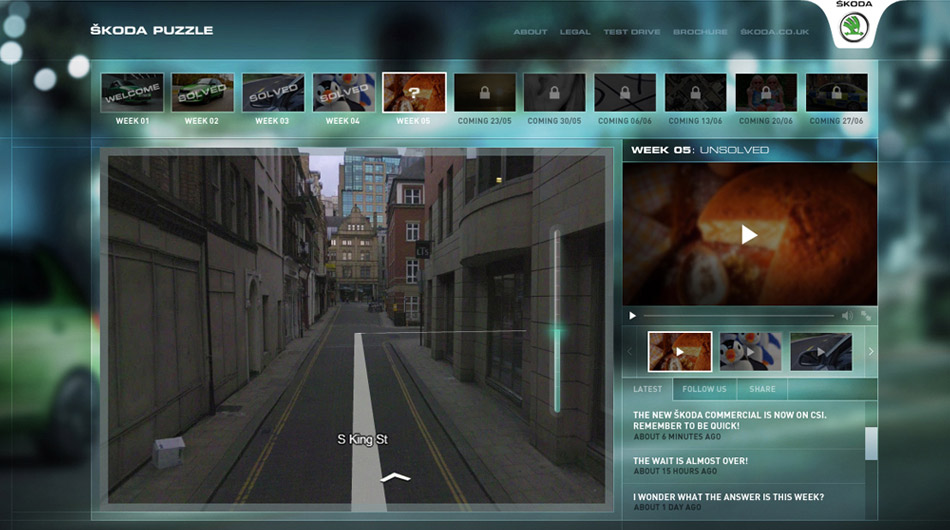Select the penguin video thumbnail in the carousel
This screenshot has height=530, width=950.
750,351
